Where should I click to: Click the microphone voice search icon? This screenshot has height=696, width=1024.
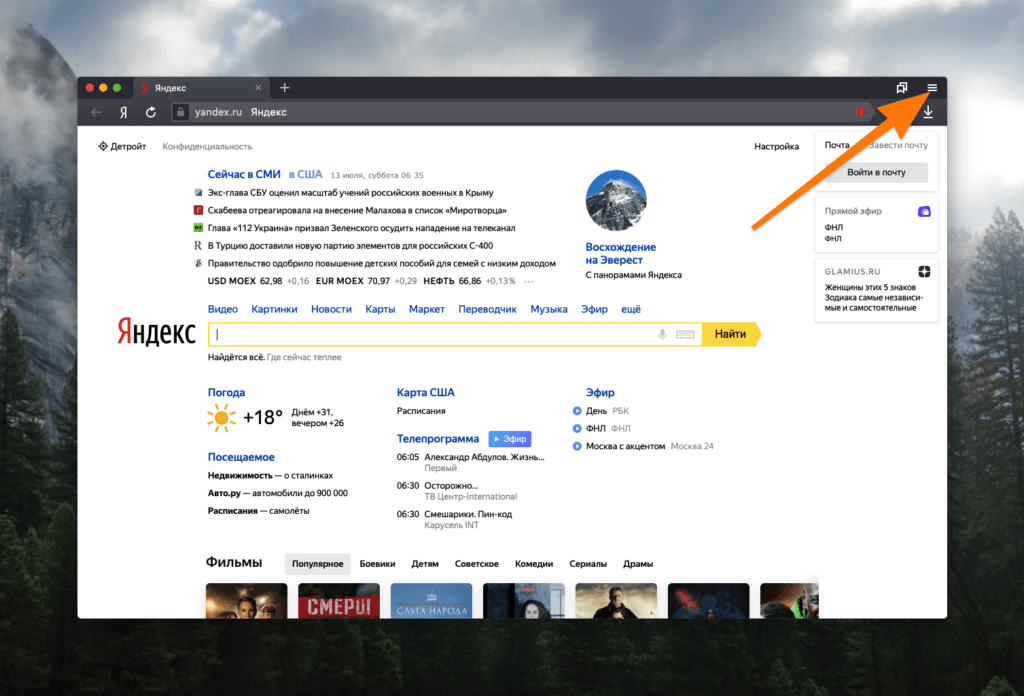point(662,334)
